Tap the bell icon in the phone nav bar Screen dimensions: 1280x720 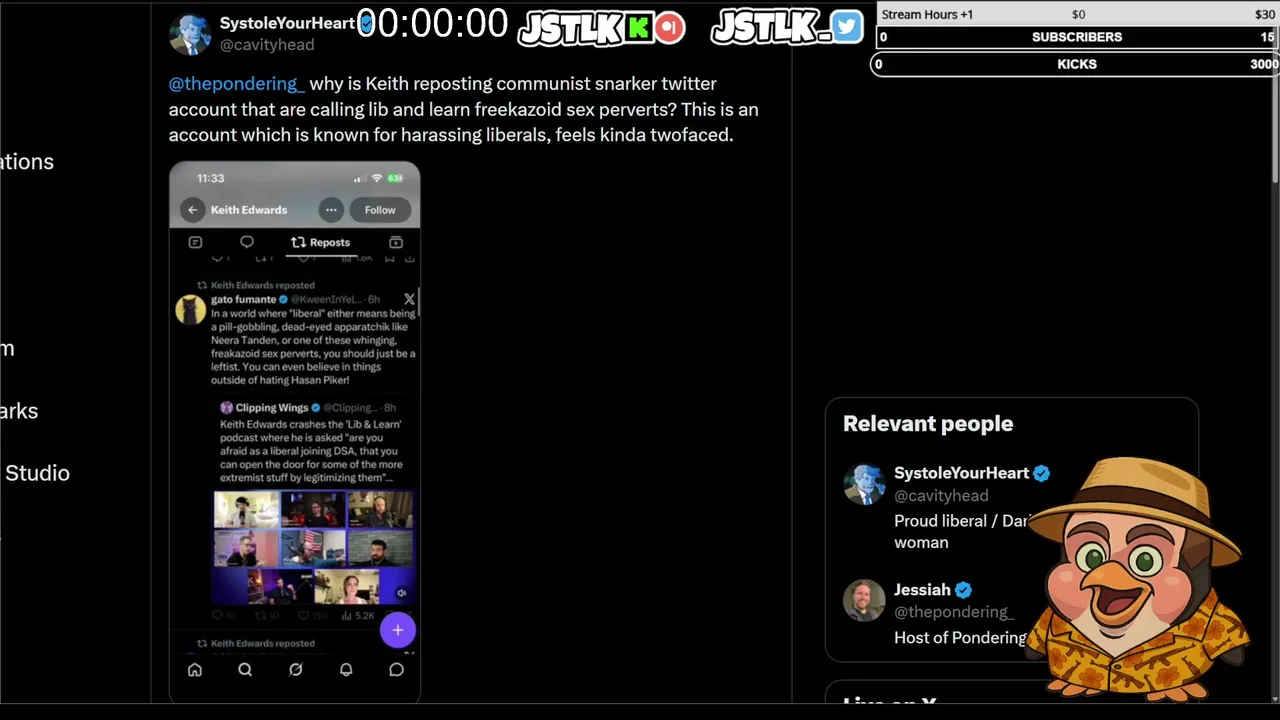(x=346, y=670)
